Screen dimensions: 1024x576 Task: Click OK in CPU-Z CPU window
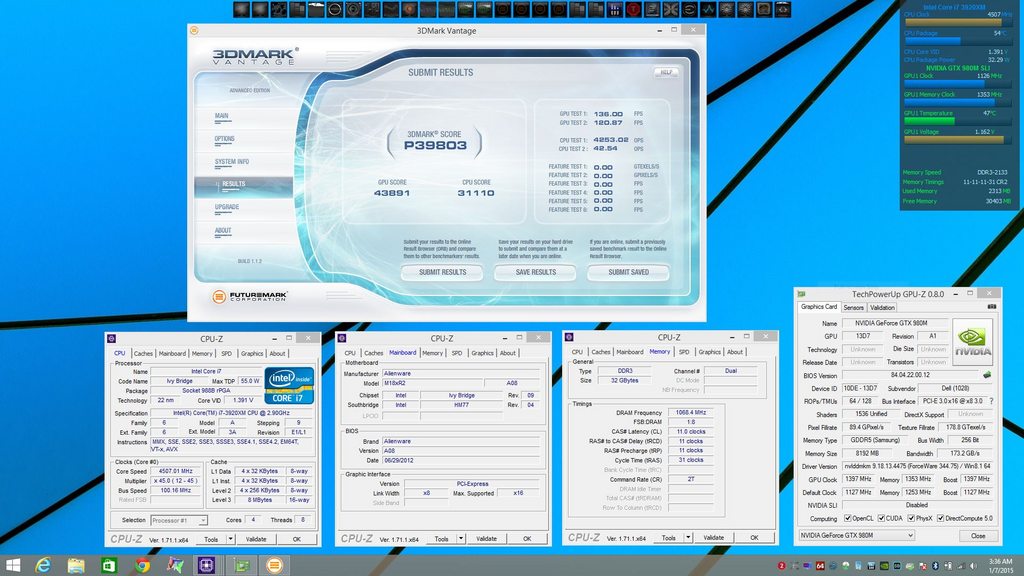point(296,539)
